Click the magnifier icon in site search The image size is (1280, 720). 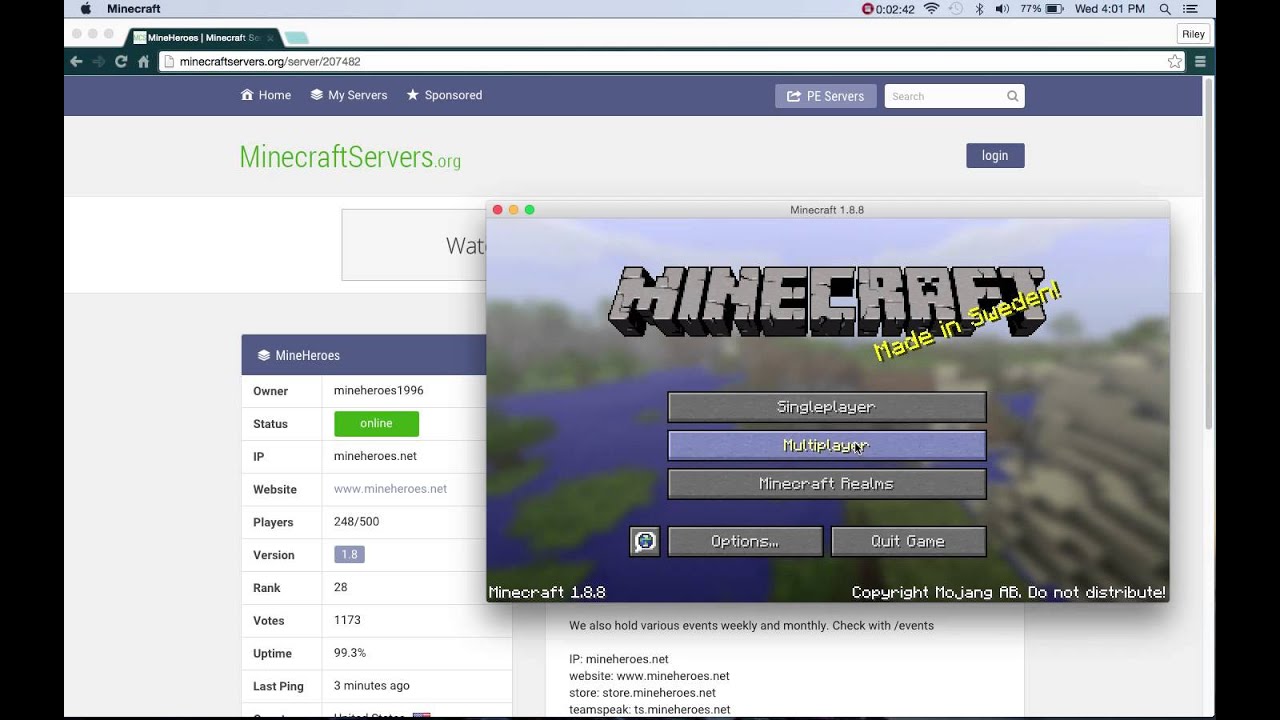pyautogui.click(x=1012, y=96)
